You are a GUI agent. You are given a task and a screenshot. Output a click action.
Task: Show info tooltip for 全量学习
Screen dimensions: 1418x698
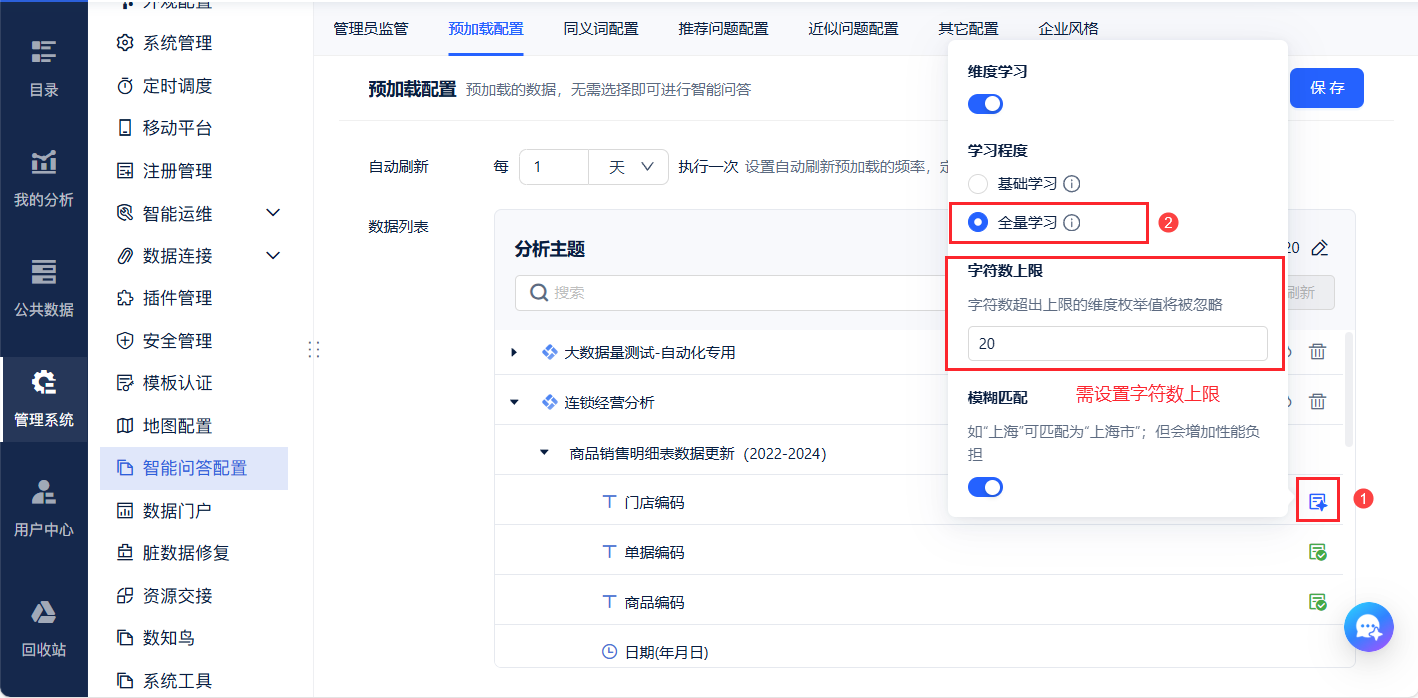pos(1071,222)
